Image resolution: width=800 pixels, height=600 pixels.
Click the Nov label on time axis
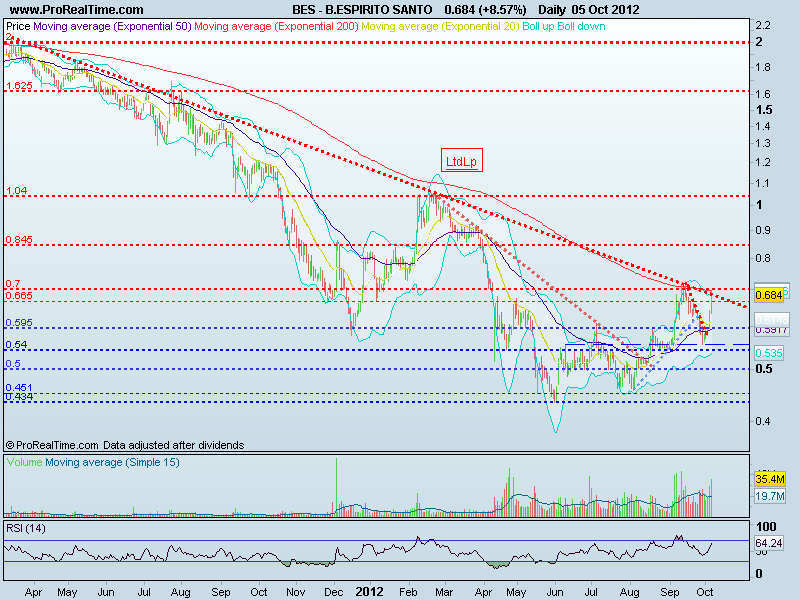pos(295,592)
